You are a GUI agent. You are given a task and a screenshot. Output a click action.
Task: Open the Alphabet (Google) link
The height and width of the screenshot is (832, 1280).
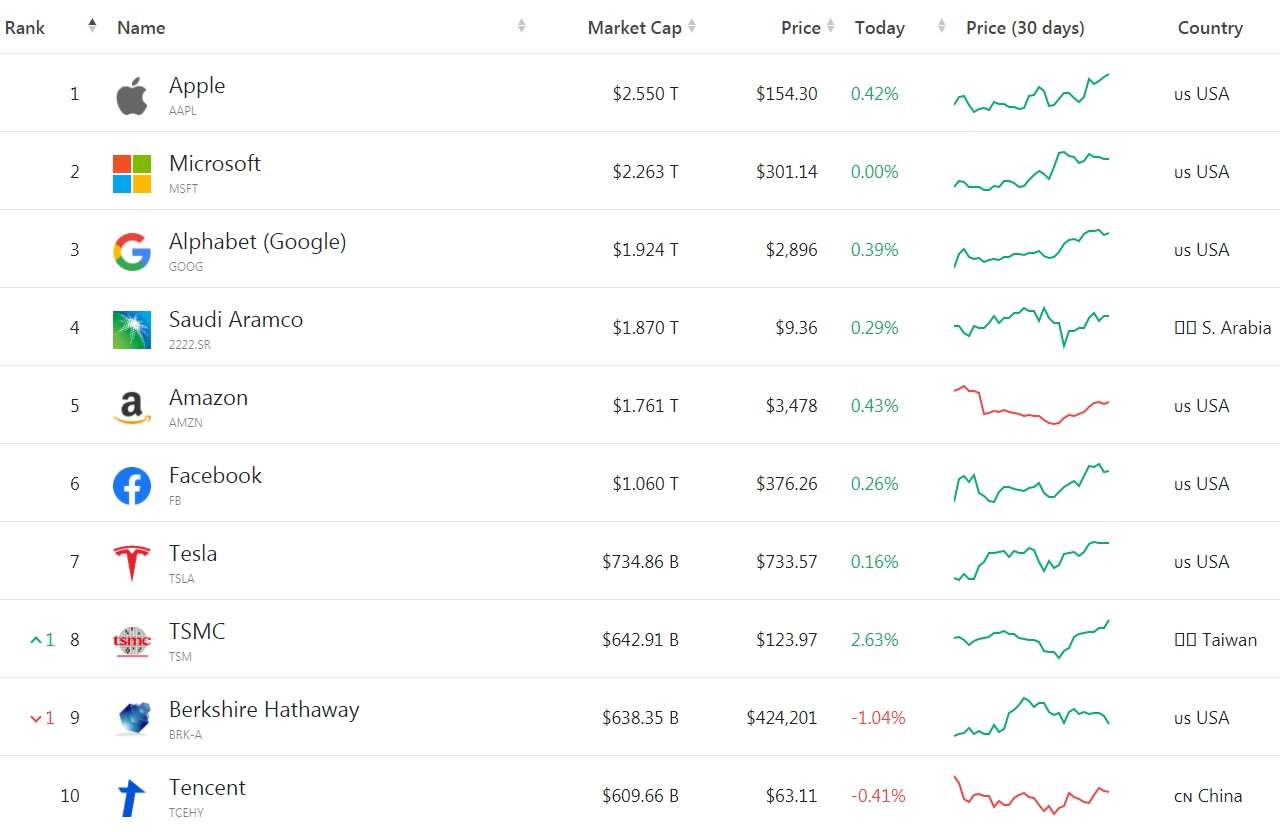pos(258,242)
